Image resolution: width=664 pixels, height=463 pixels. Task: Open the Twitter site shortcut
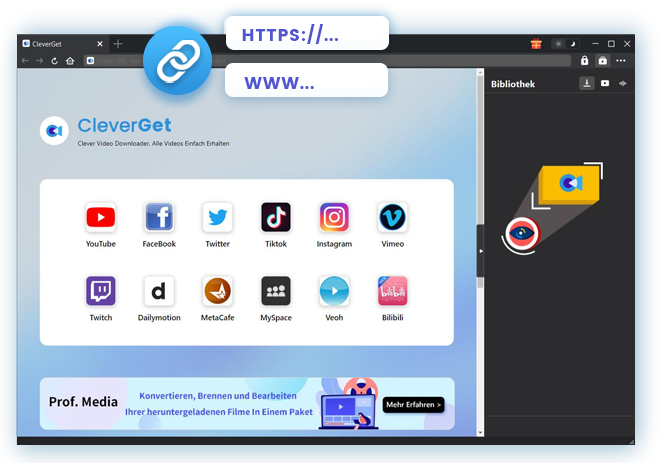218,218
